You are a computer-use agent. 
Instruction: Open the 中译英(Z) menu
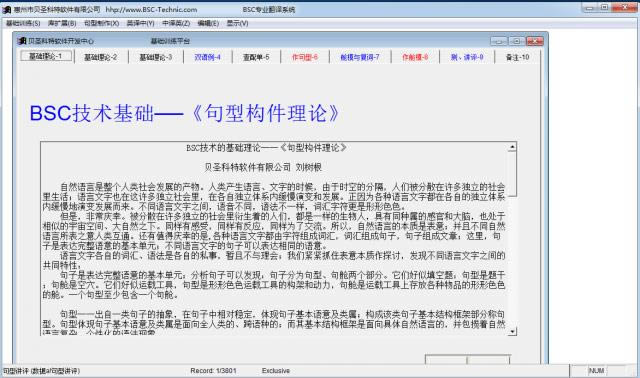tap(176, 23)
